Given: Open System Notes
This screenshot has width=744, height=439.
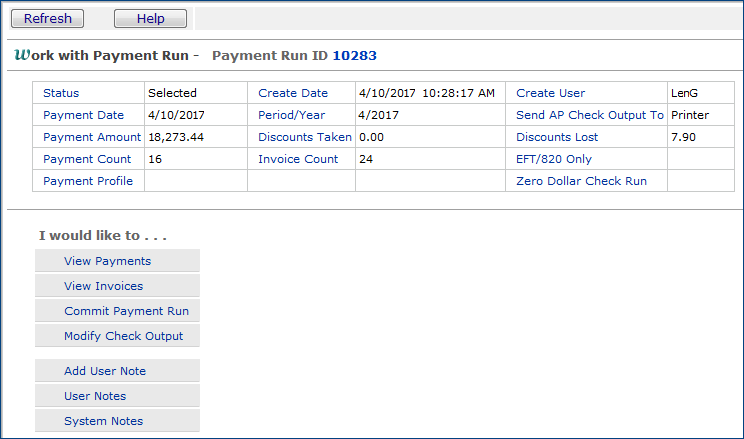Looking at the screenshot, I should tap(103, 421).
